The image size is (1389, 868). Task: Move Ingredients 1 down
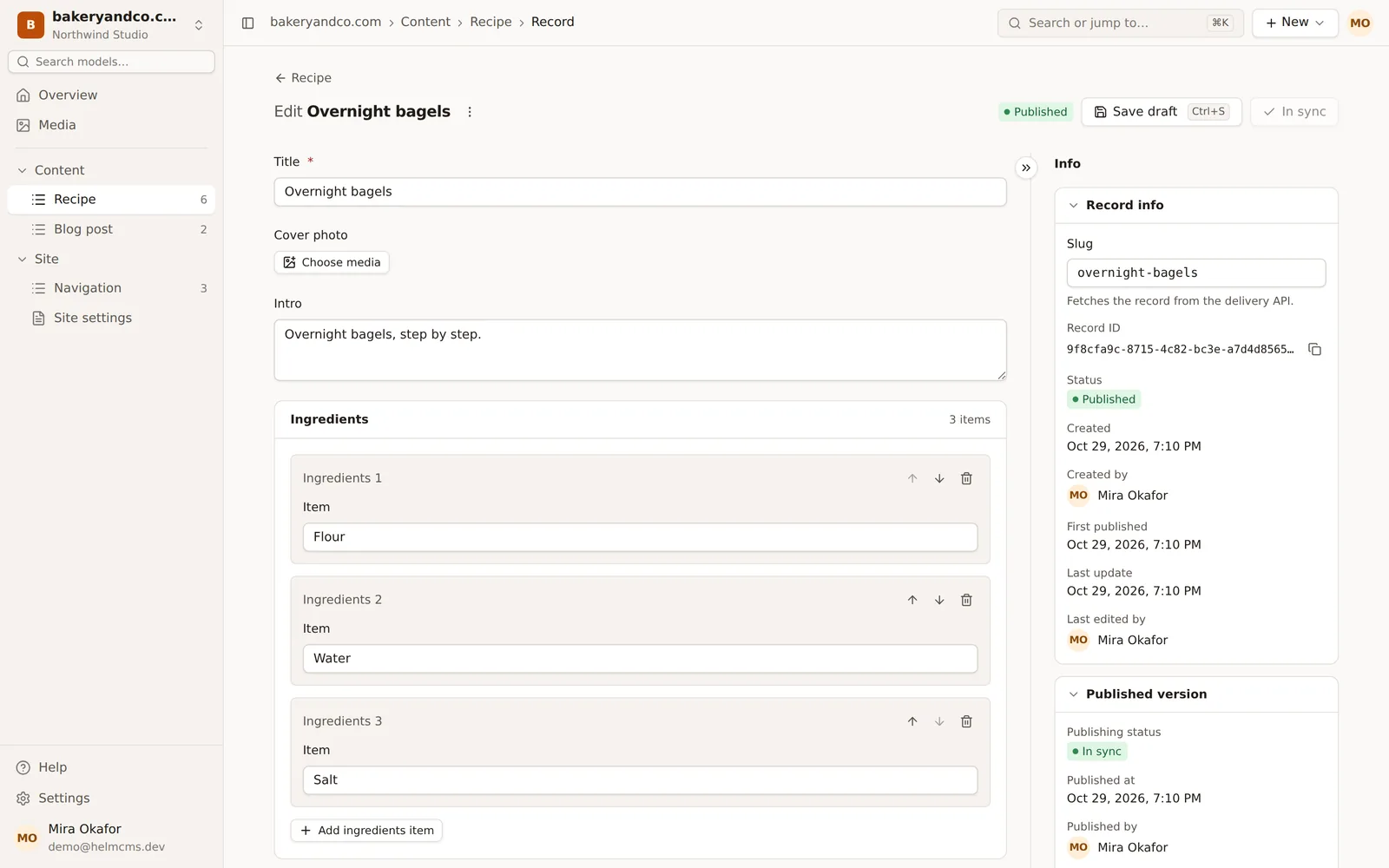[x=939, y=478]
